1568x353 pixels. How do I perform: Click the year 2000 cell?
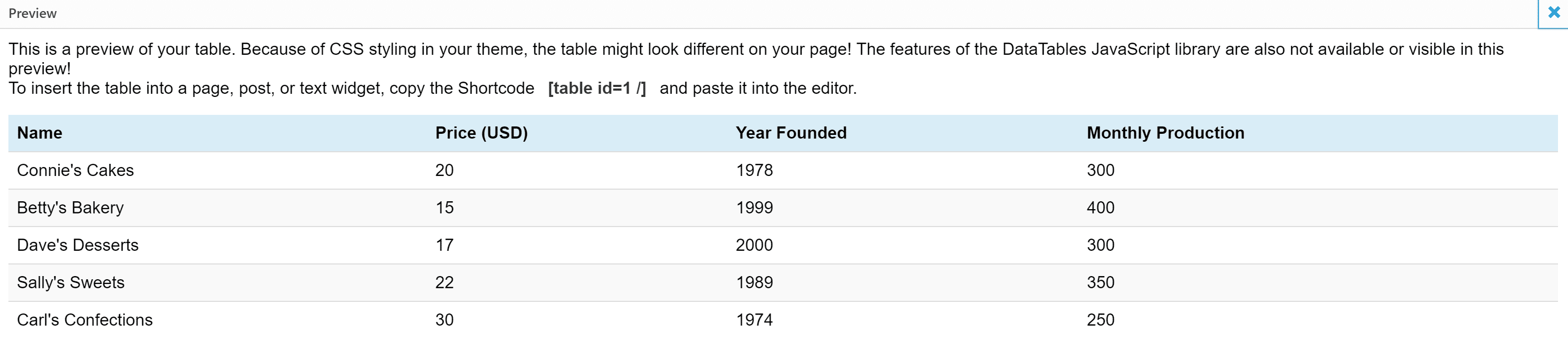(x=754, y=245)
